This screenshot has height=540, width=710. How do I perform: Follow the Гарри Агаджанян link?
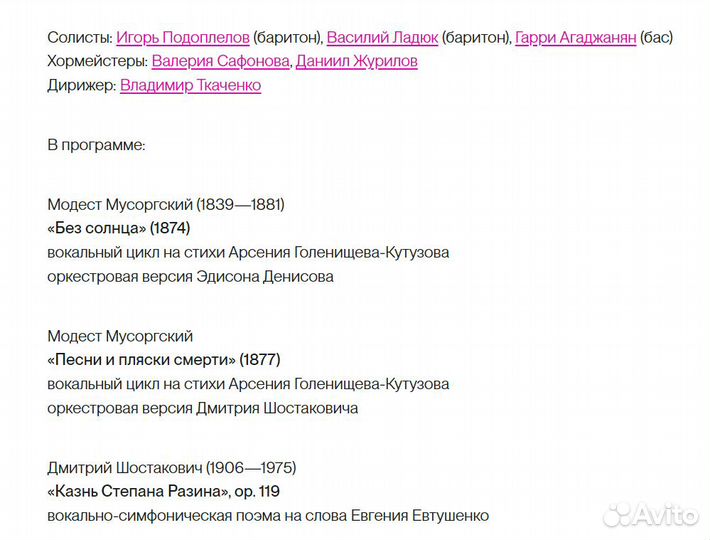pyautogui.click(x=574, y=38)
